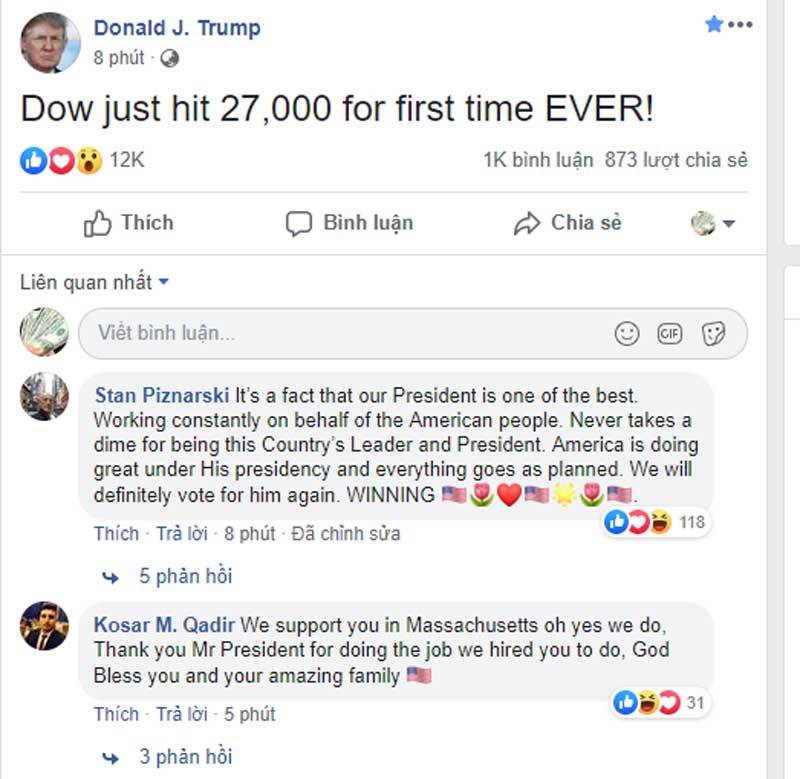Image resolution: width=800 pixels, height=779 pixels.
Task: Click the Bình luận comment button
Action: [x=350, y=223]
